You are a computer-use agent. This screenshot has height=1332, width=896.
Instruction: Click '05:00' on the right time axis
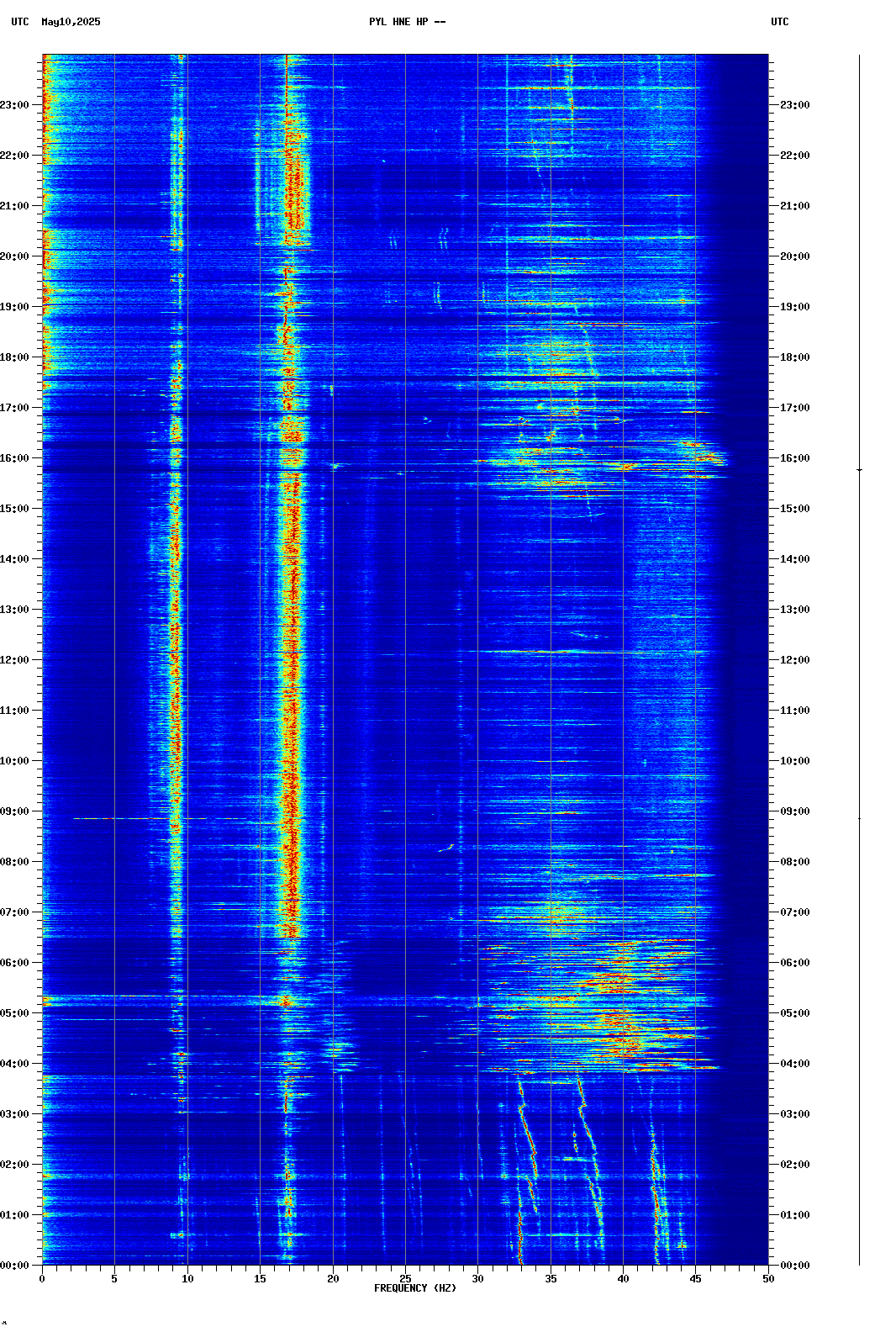click(795, 1013)
